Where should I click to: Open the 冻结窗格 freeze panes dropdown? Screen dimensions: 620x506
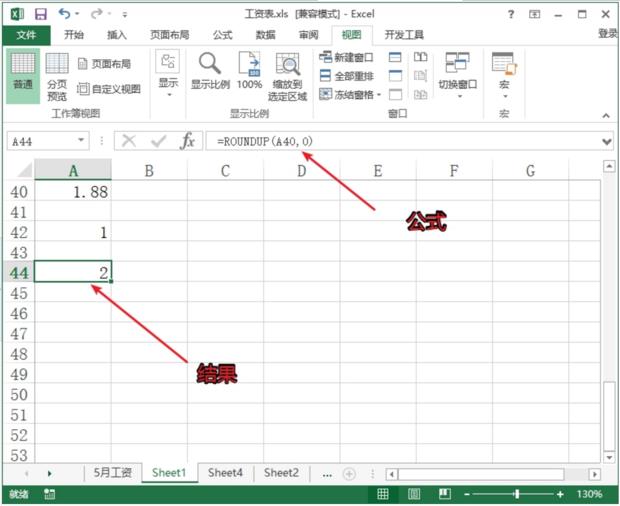[350, 94]
